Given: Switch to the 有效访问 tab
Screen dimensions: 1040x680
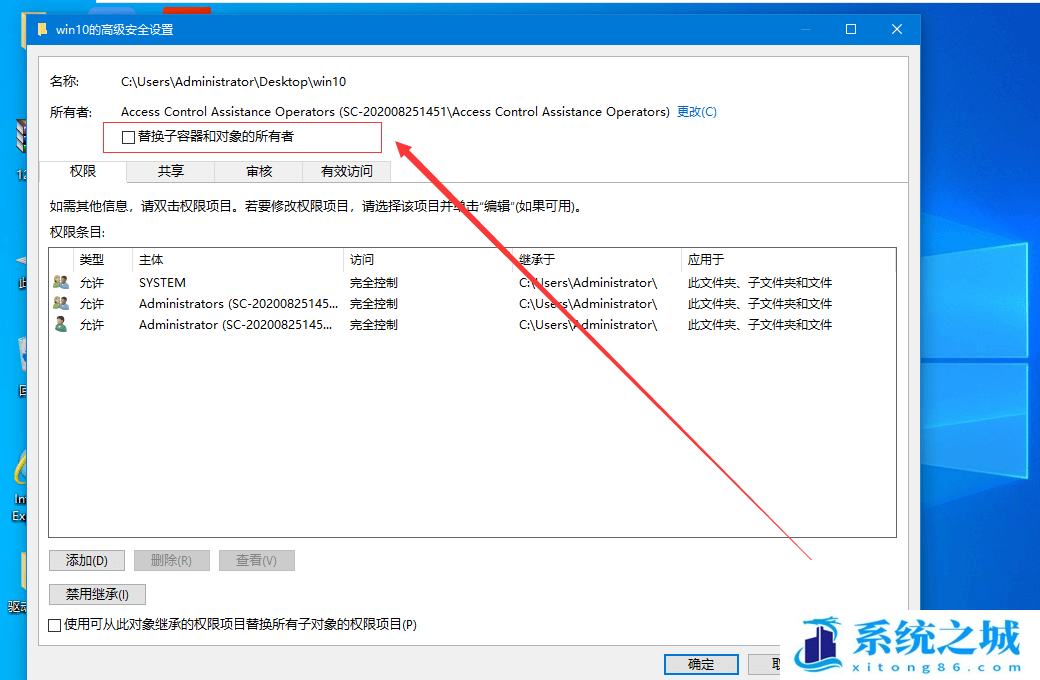Looking at the screenshot, I should [x=347, y=171].
